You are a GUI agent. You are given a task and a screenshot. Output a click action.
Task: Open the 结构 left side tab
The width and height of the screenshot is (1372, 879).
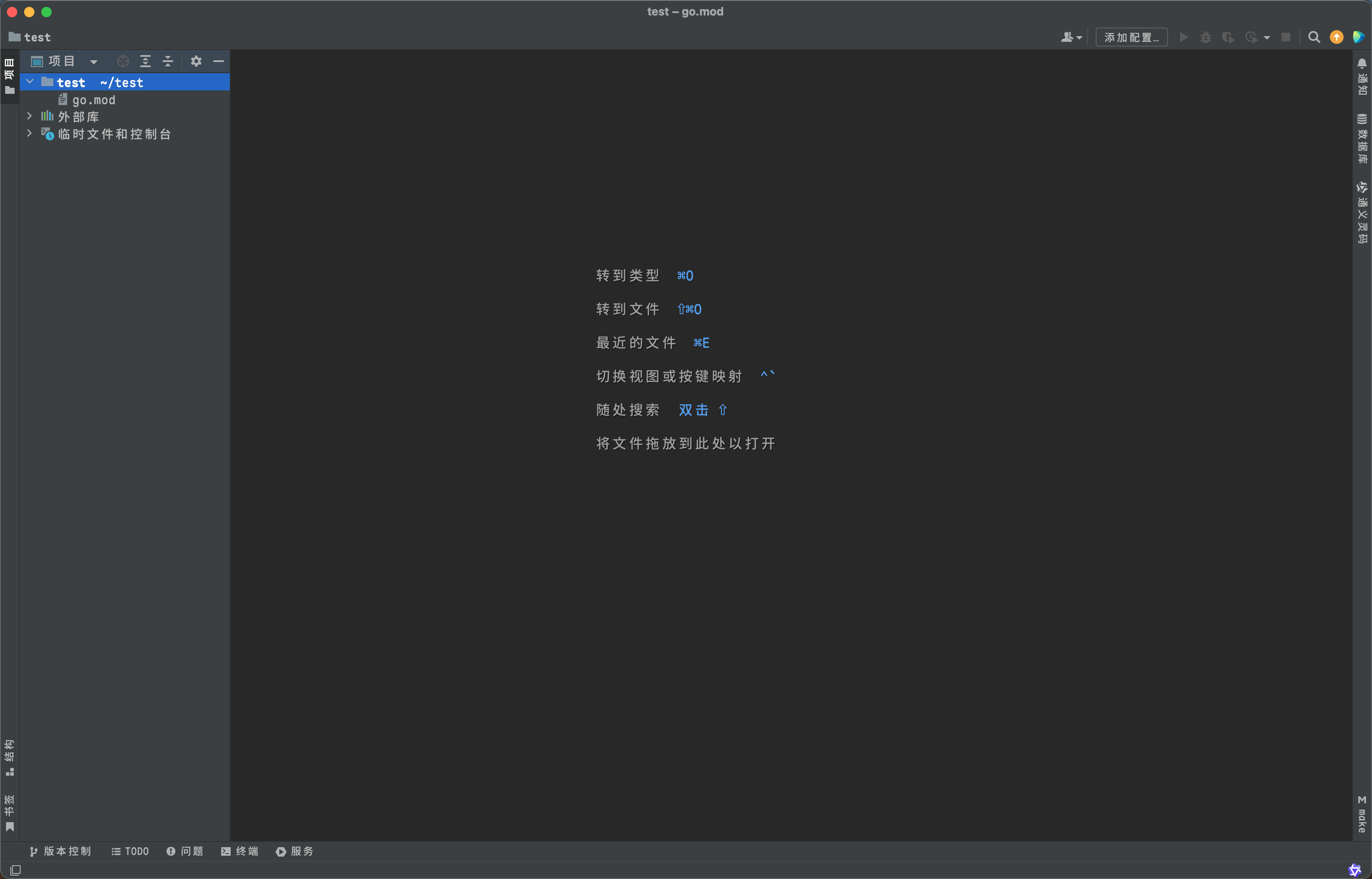tap(9, 758)
